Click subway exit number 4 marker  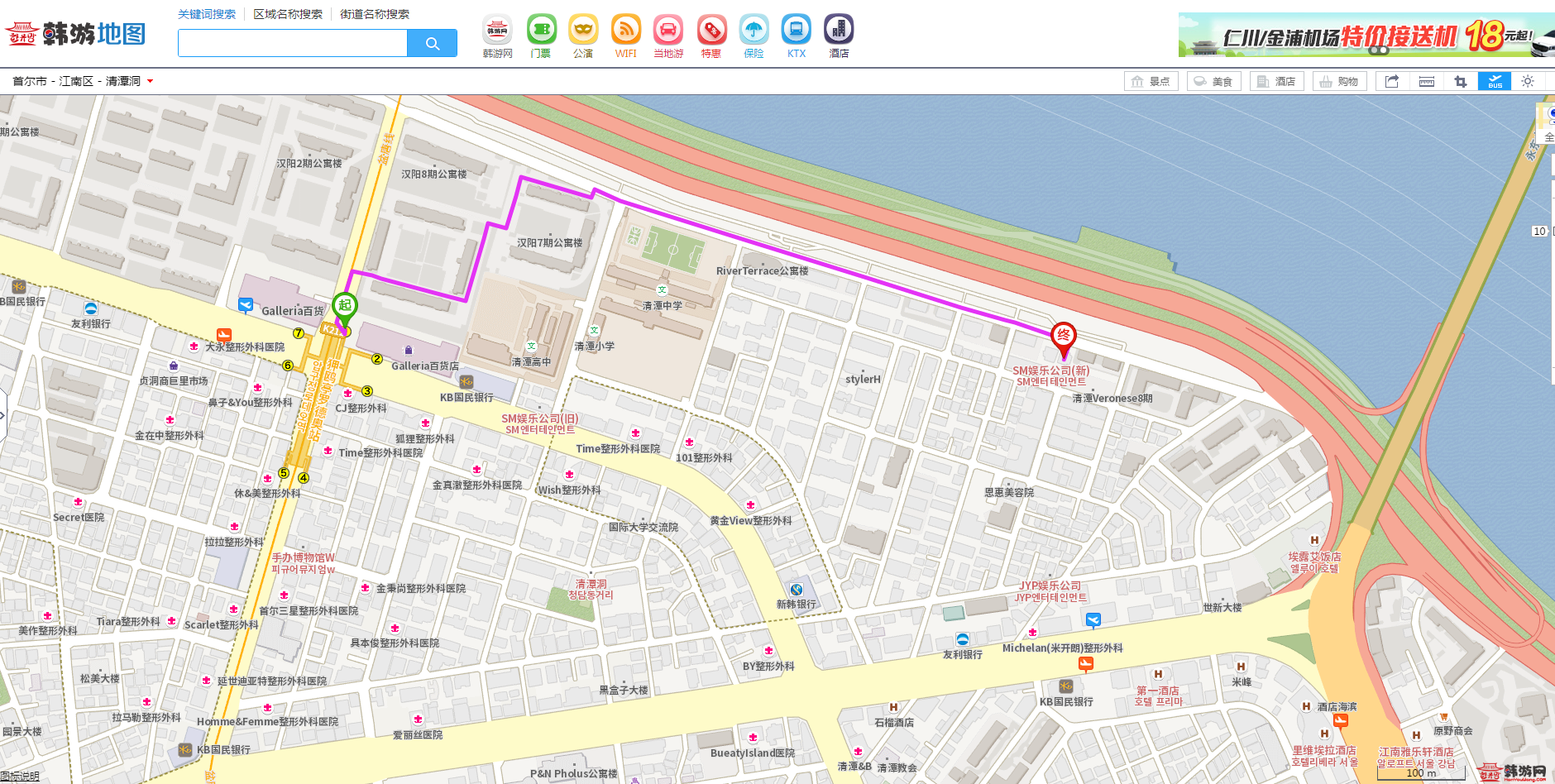tap(304, 478)
